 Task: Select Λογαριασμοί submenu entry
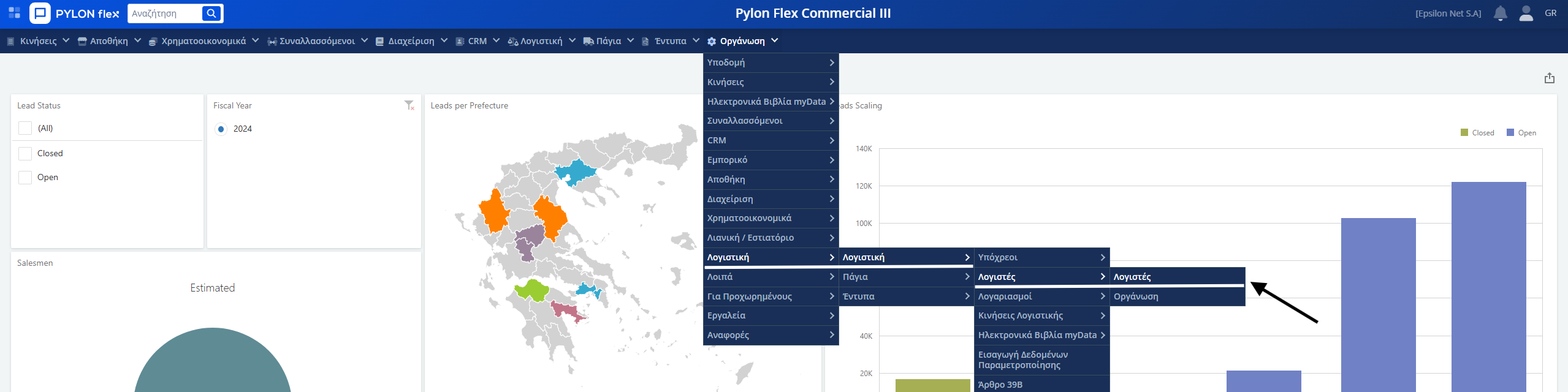tap(1042, 296)
